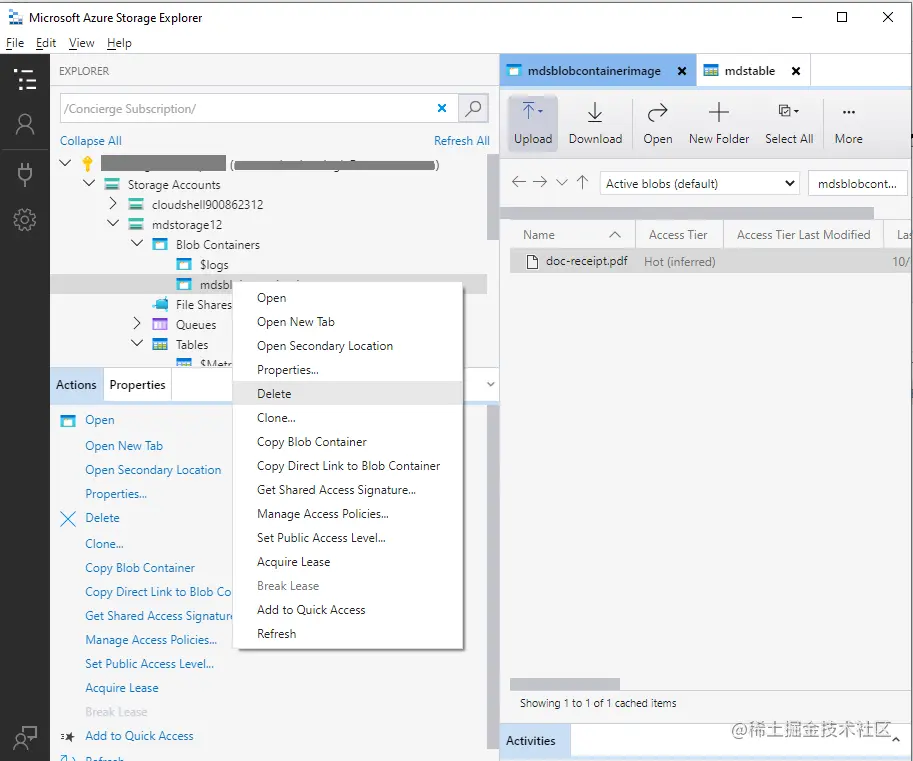913x761 pixels.
Task: Click the plug icon to connect a resource
Action: (x=25, y=173)
